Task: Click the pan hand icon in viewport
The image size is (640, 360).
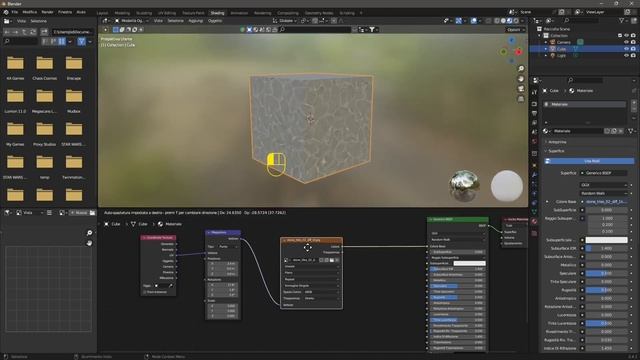Action: coord(521,79)
